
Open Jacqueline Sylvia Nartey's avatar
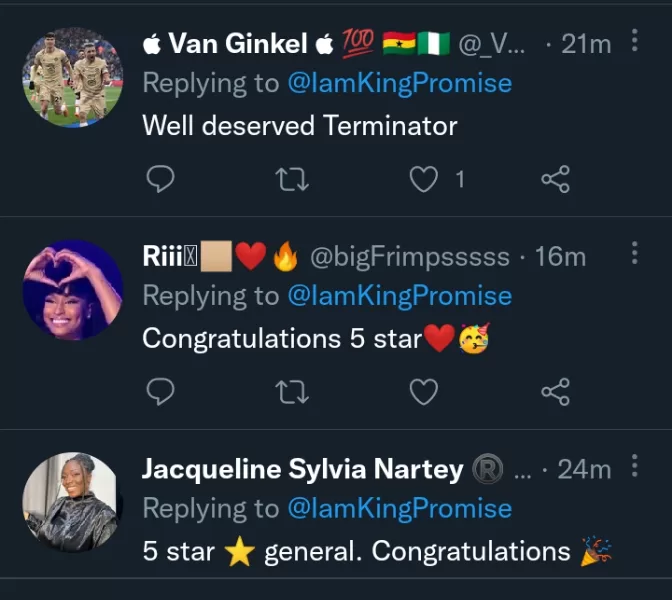72,502
